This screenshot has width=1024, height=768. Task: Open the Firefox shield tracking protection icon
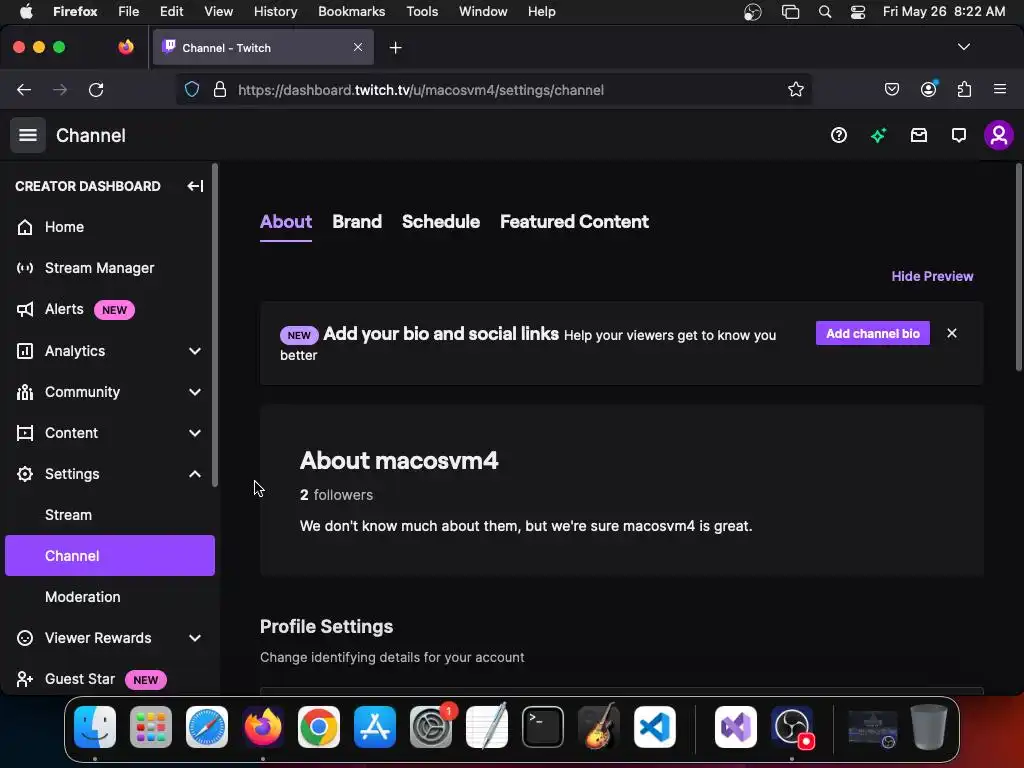click(192, 89)
